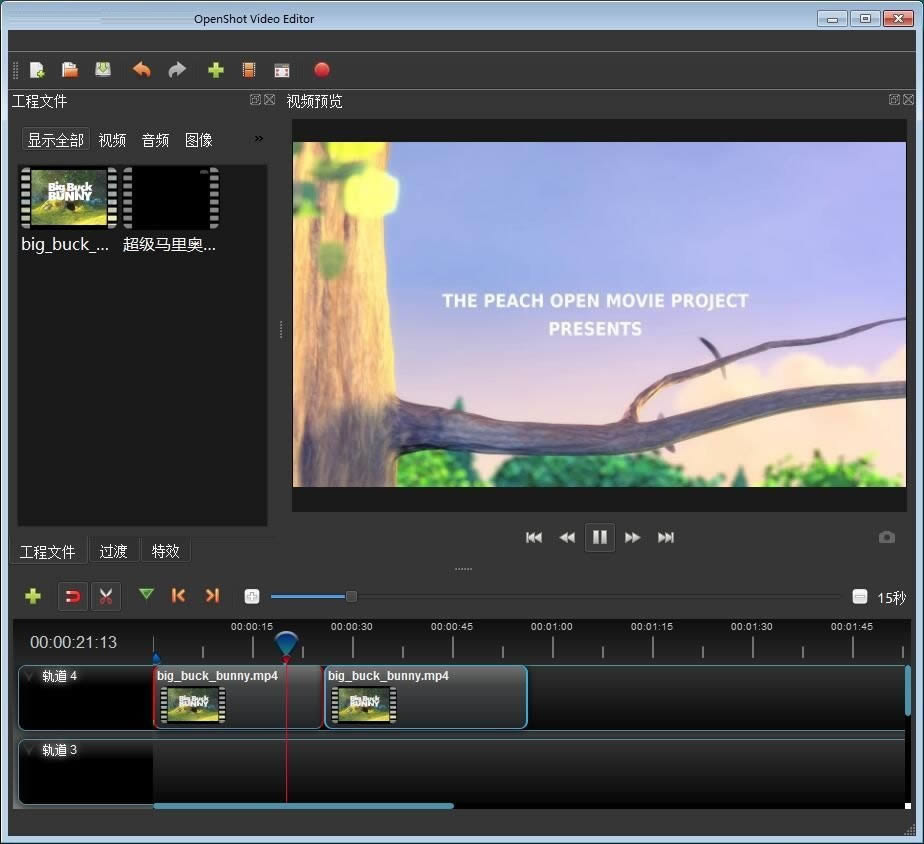Float the 工程文件 panel
924x844 pixels.
click(255, 100)
